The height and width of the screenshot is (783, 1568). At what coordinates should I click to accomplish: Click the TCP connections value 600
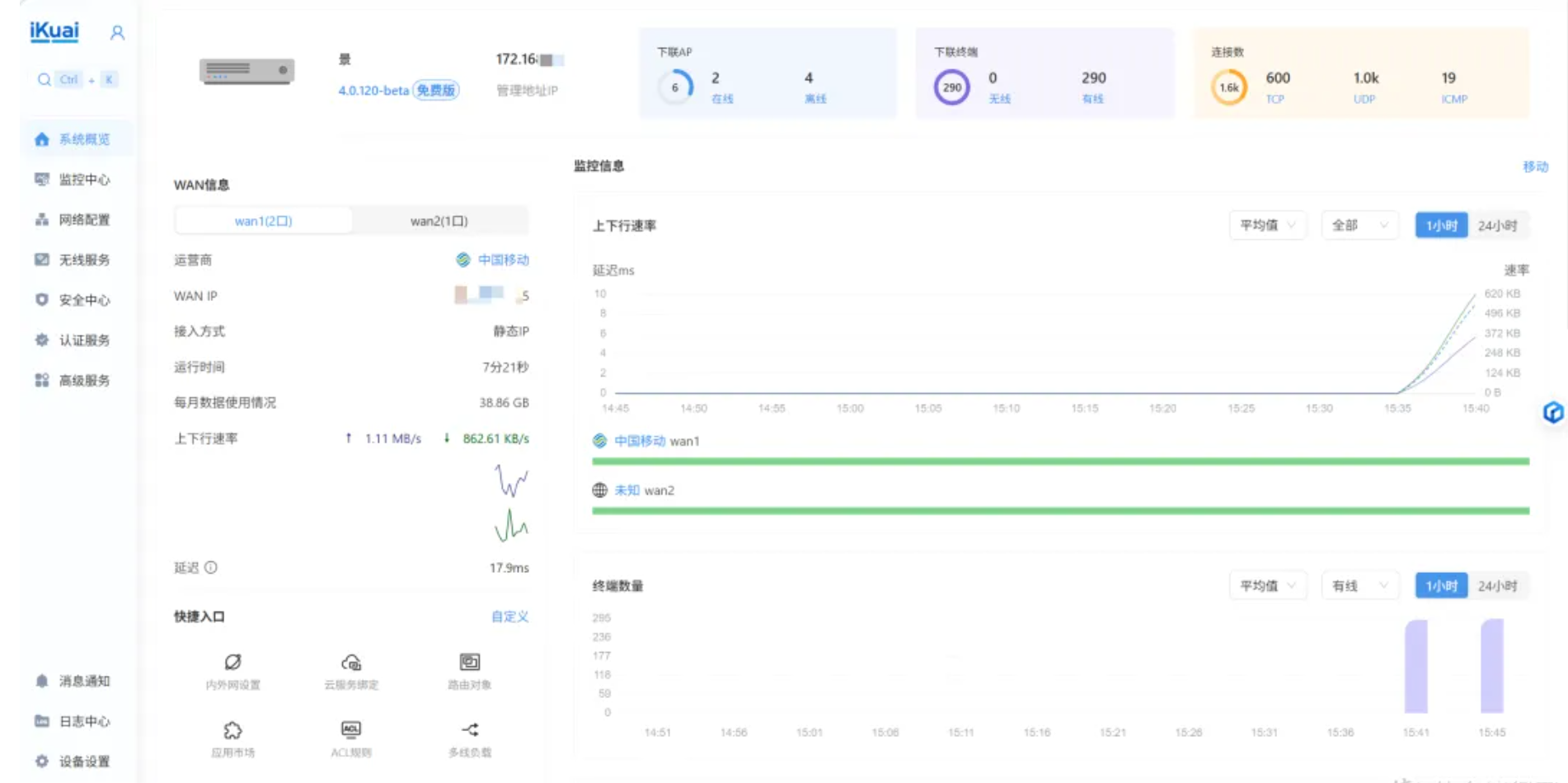[x=1278, y=77]
